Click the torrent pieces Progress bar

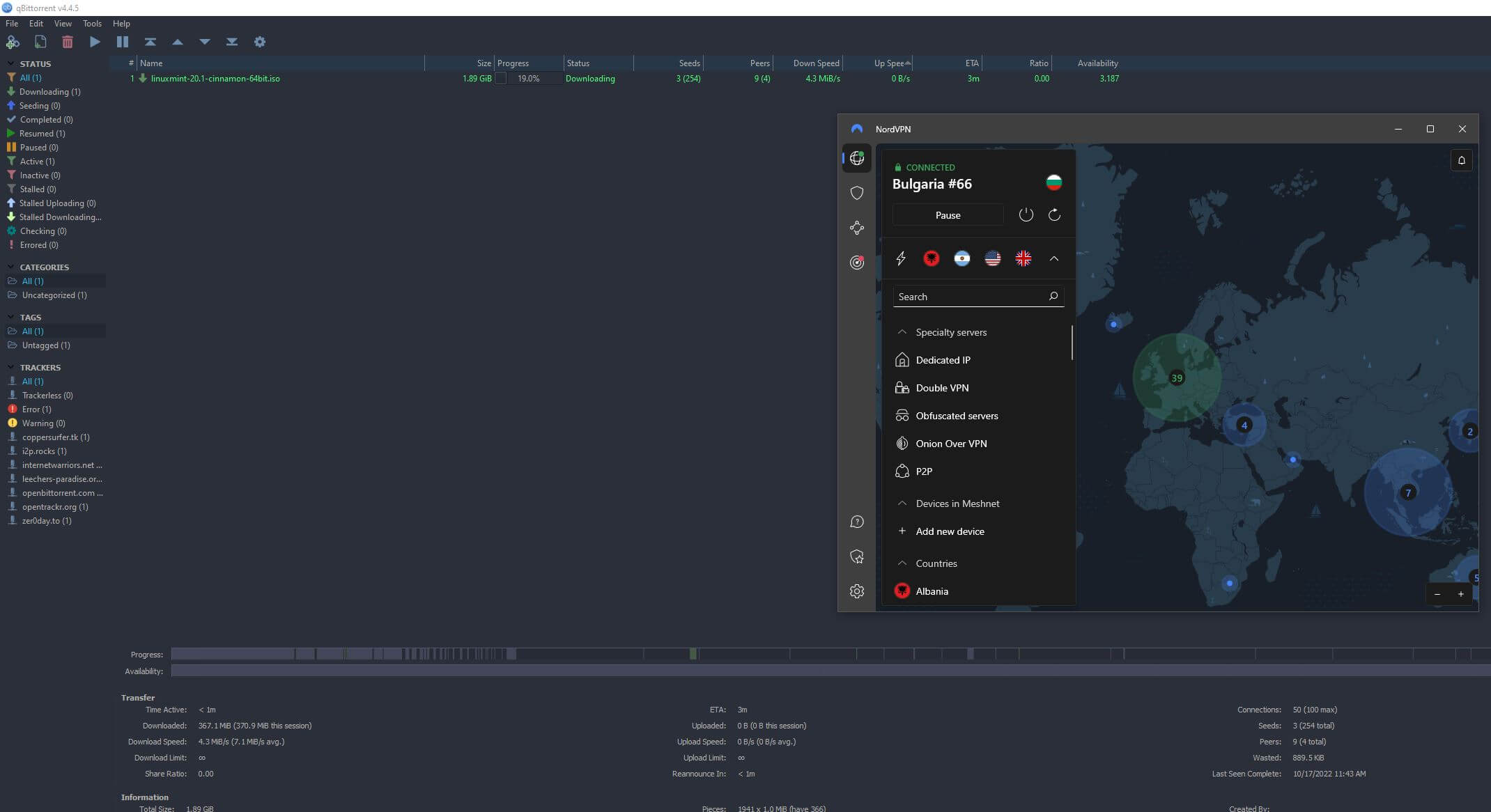[x=831, y=654]
